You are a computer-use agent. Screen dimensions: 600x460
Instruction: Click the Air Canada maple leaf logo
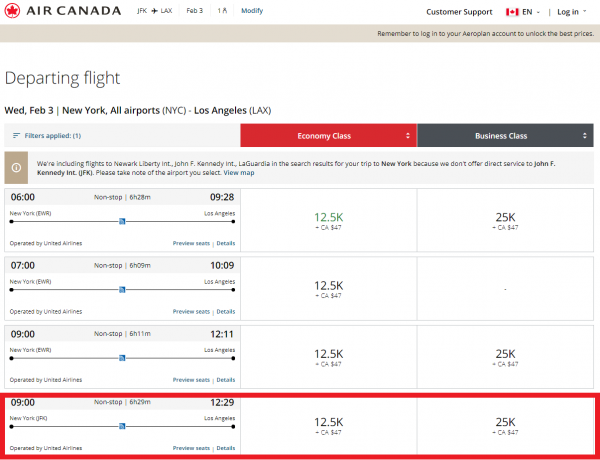[16, 12]
